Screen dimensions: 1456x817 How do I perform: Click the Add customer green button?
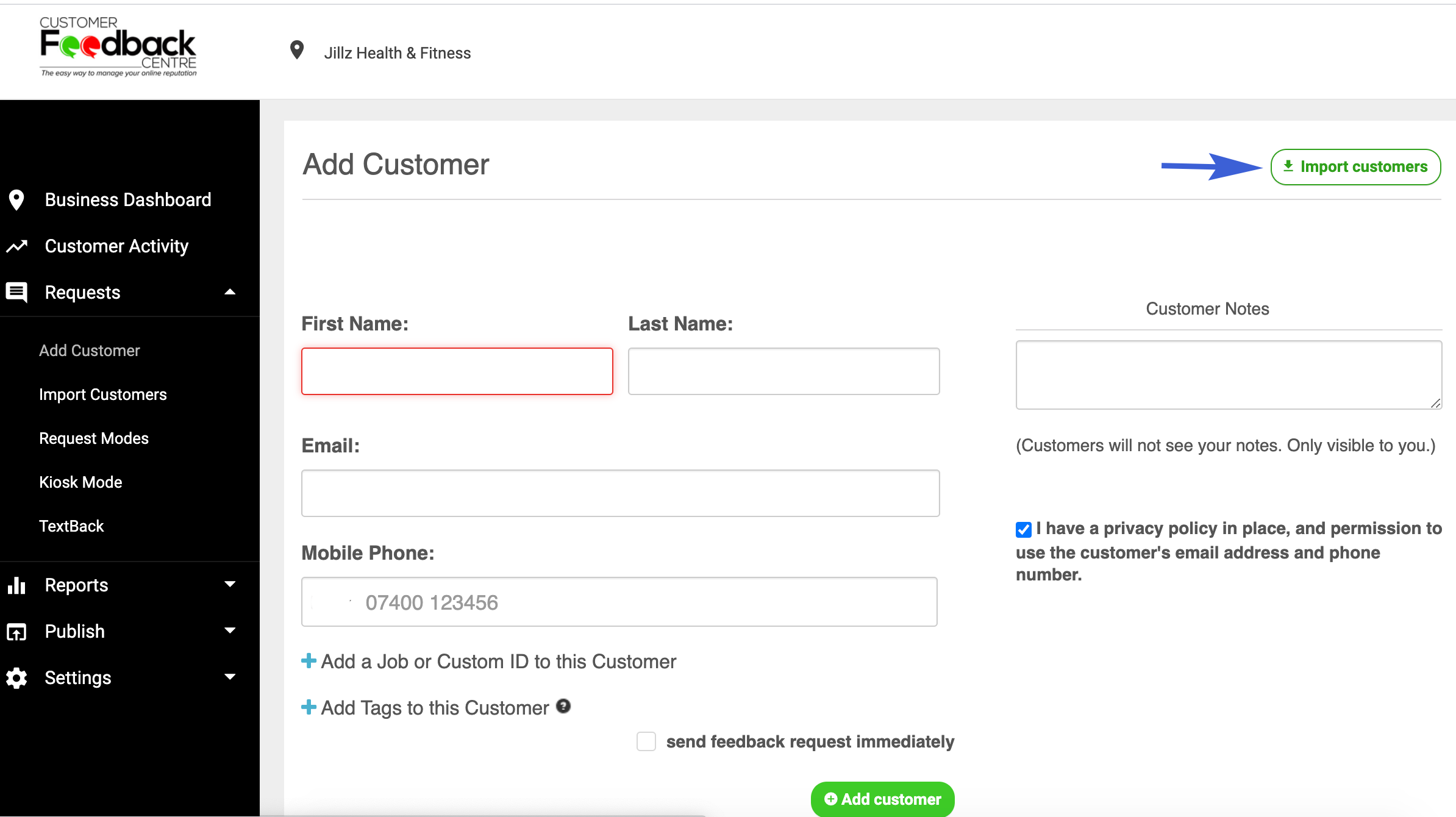(x=883, y=799)
